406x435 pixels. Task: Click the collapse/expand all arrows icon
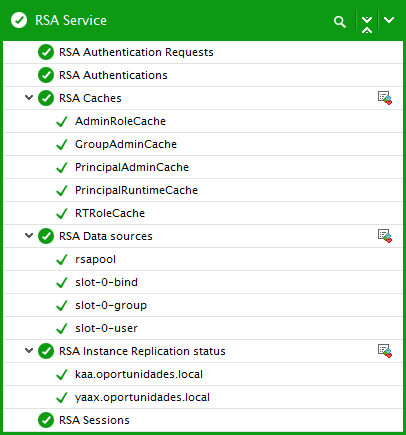click(x=367, y=24)
